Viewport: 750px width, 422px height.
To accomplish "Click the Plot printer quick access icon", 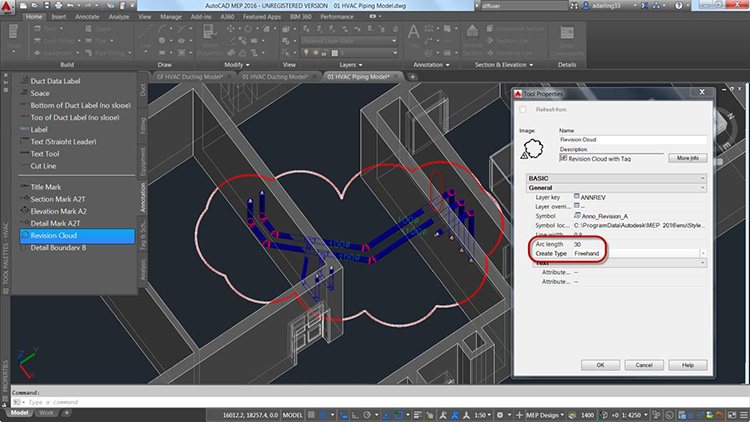I will 58,6.
